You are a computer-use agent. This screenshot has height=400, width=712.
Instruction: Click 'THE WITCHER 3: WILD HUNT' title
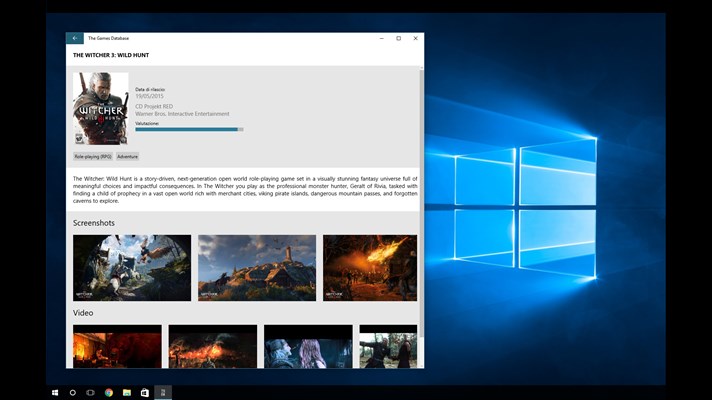[111, 55]
